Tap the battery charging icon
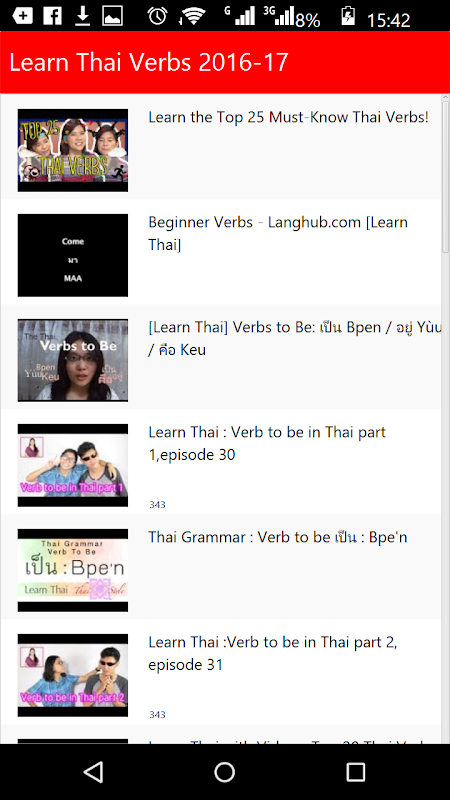This screenshot has height=800, width=450. (348, 15)
